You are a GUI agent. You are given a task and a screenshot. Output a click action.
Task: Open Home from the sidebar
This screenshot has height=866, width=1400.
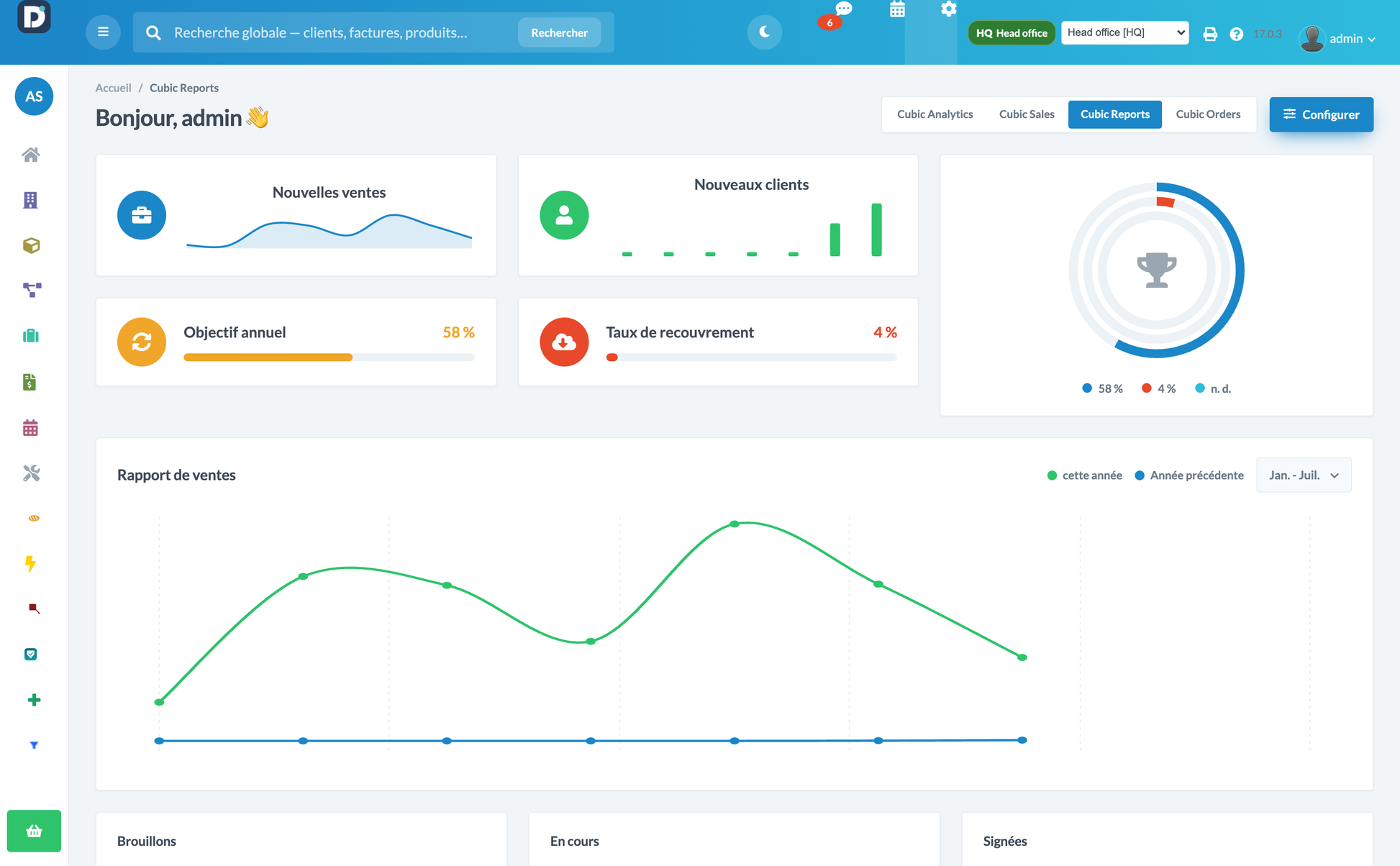31,155
